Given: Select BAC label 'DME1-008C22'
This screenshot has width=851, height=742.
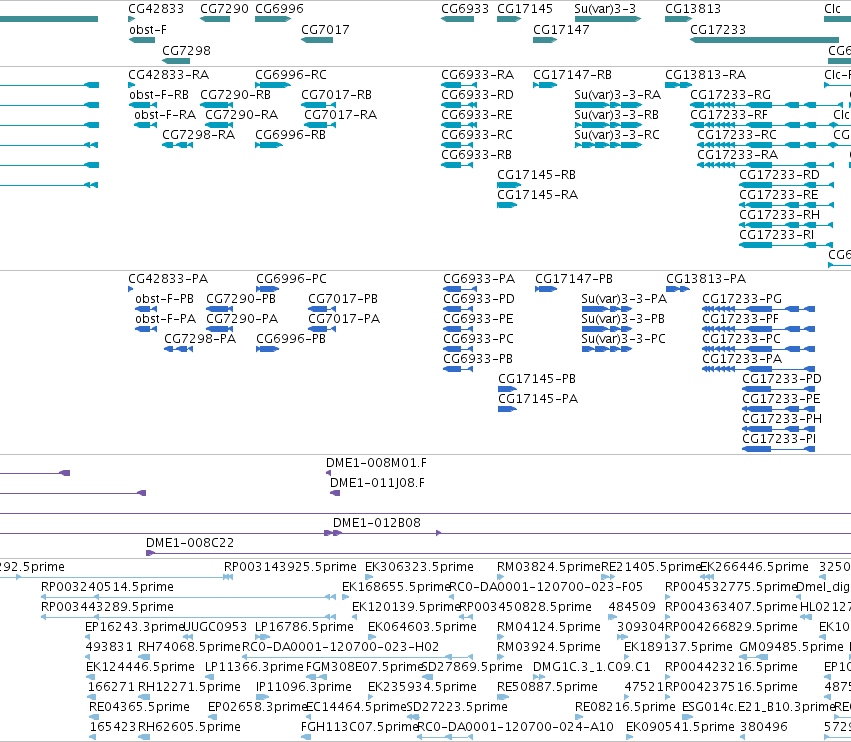Looking at the screenshot, I should (190, 543).
